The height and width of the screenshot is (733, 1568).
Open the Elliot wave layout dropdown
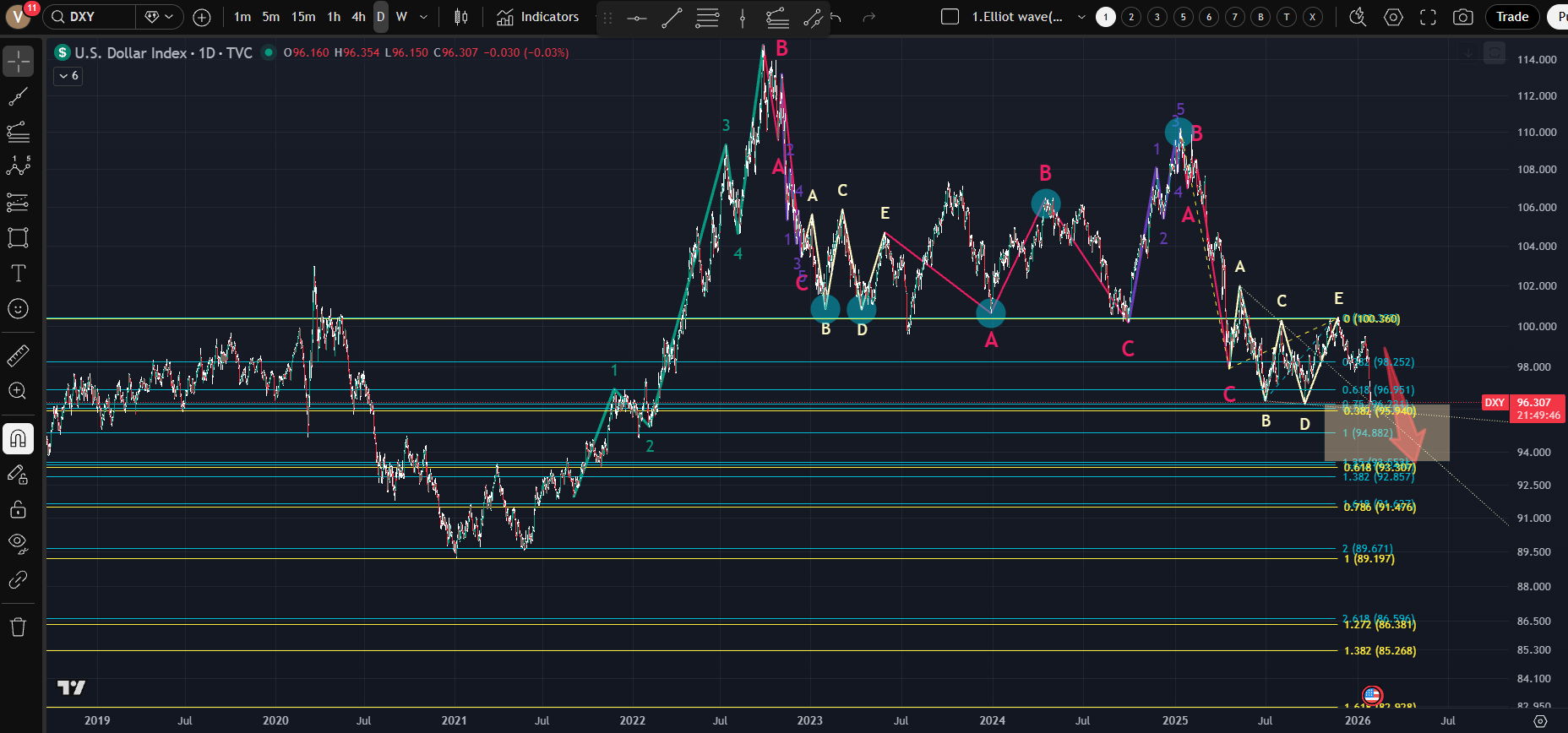point(1081,17)
